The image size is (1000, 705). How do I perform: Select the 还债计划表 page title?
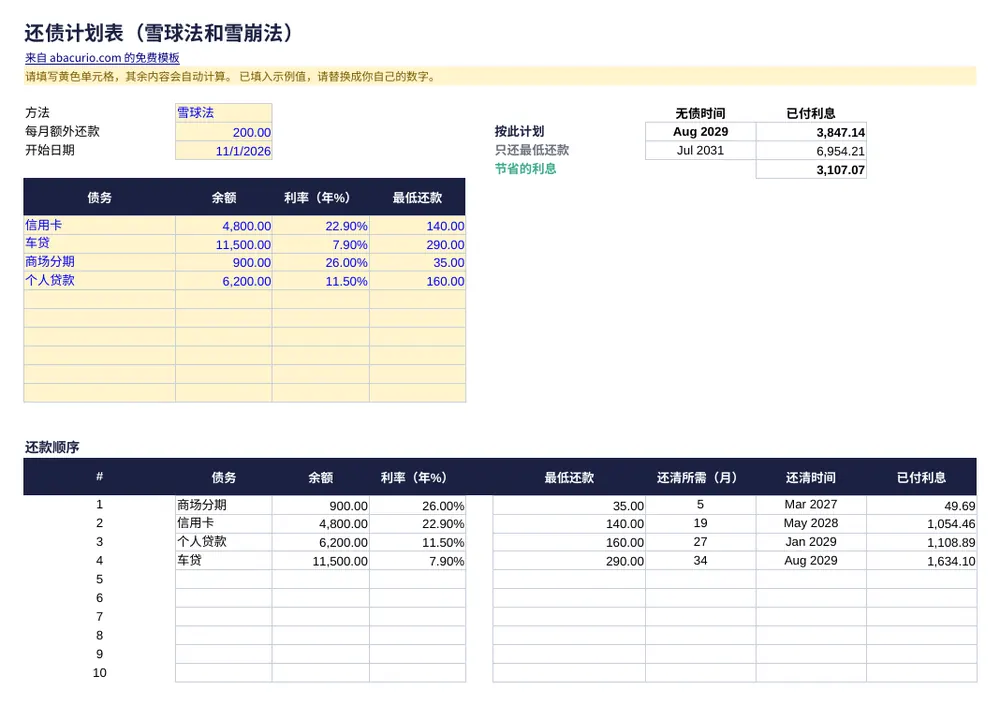(159, 33)
